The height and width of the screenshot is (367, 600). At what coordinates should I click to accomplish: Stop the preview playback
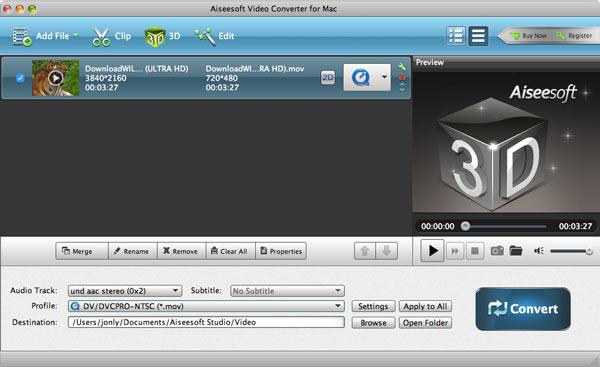coord(475,251)
